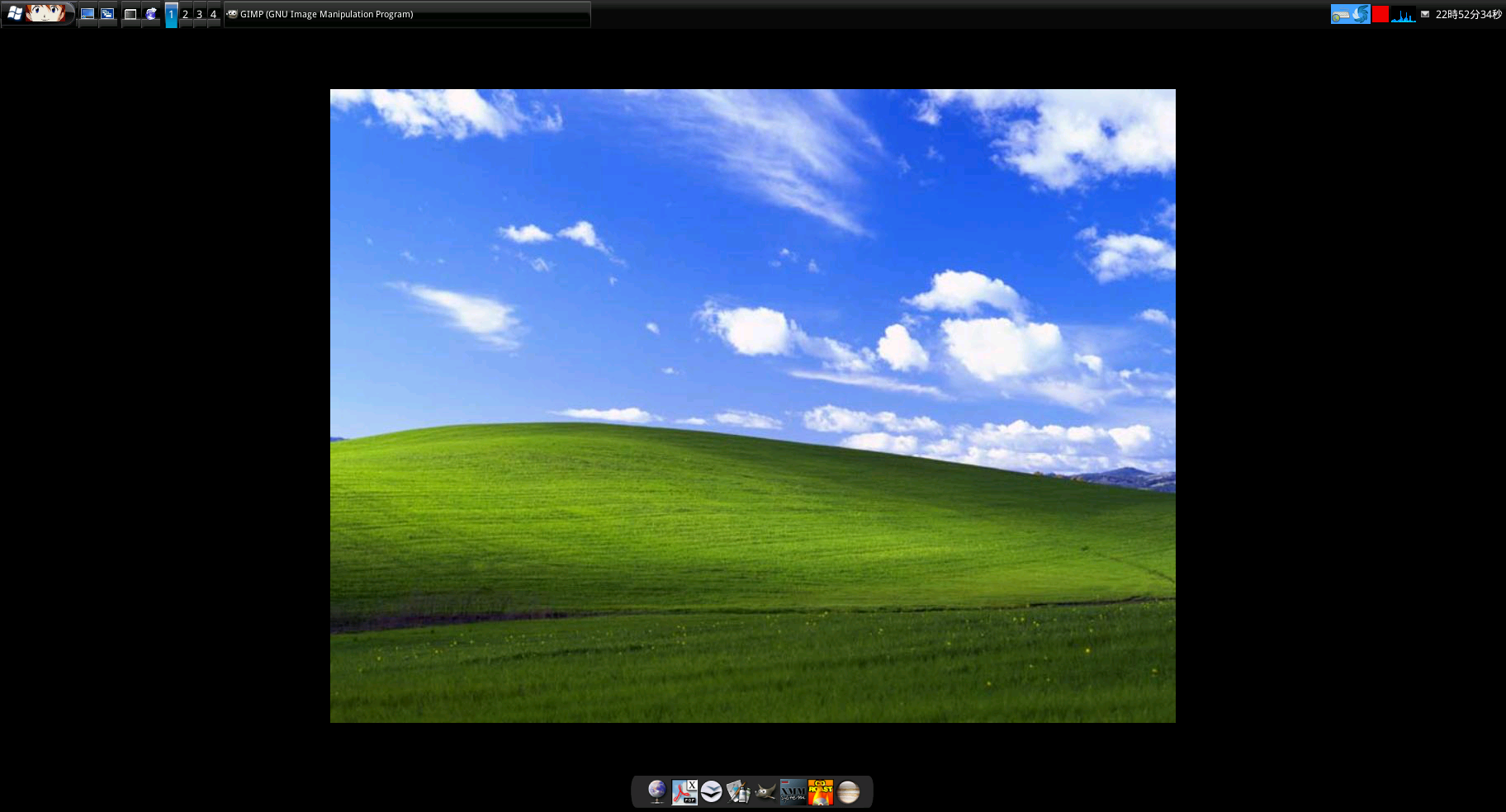Toggle the window list view icon

point(108,14)
